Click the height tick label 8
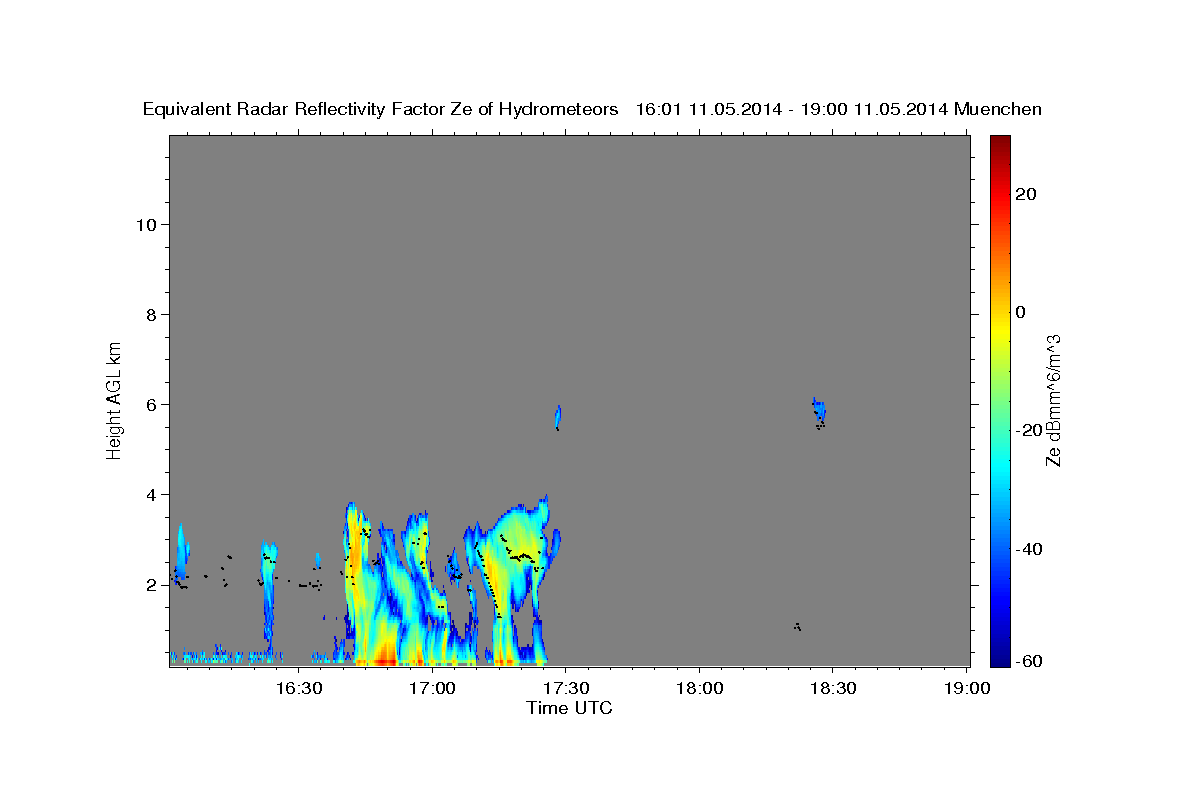The image size is (1200, 800). tap(152, 315)
